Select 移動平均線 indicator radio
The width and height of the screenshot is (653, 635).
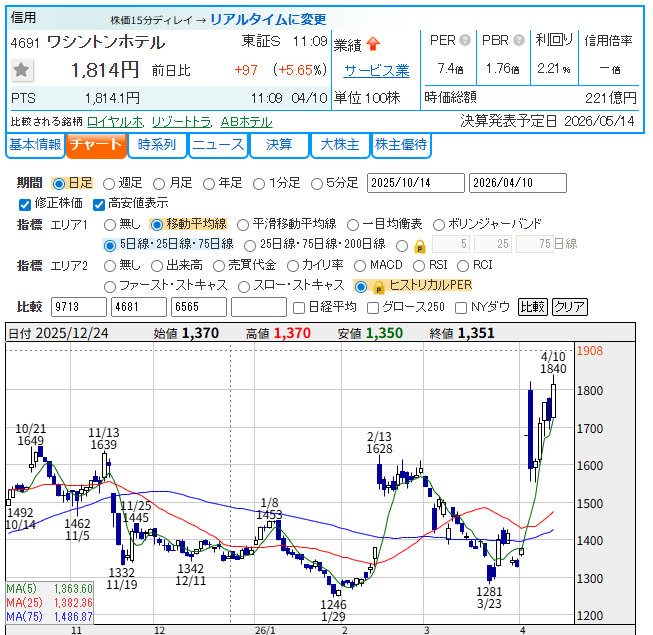(x=157, y=225)
